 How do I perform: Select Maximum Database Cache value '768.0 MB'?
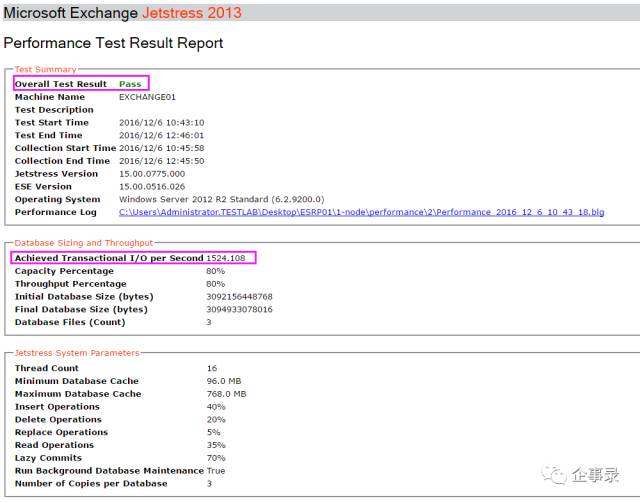(226, 394)
